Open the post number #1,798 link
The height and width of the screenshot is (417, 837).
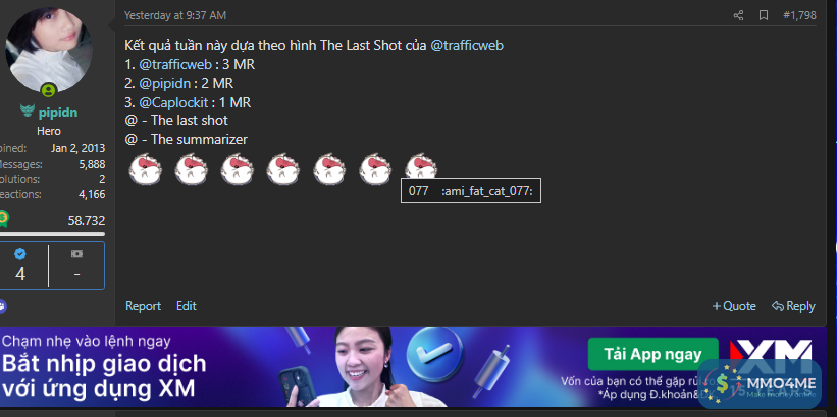click(800, 15)
